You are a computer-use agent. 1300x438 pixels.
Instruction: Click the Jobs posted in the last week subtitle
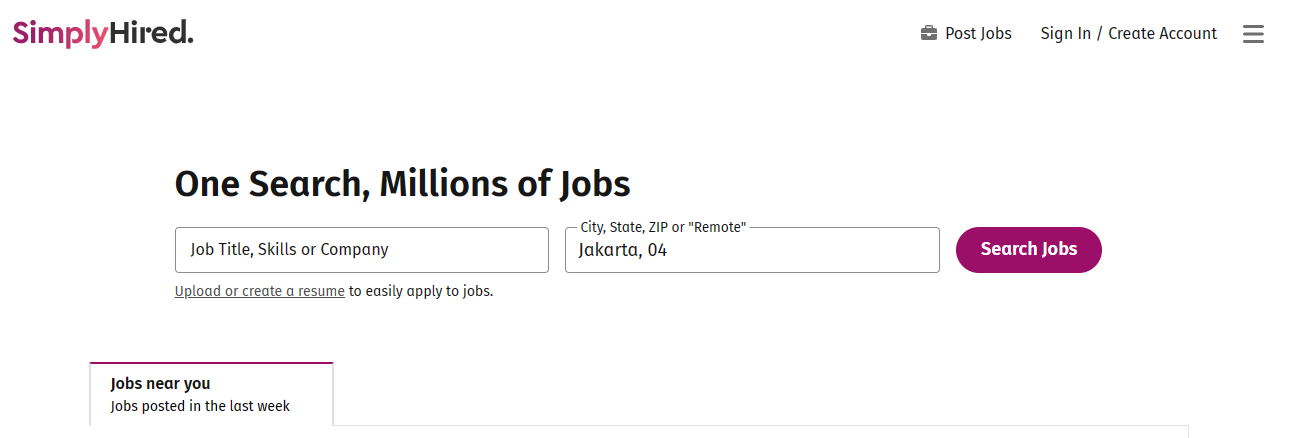click(x=200, y=407)
